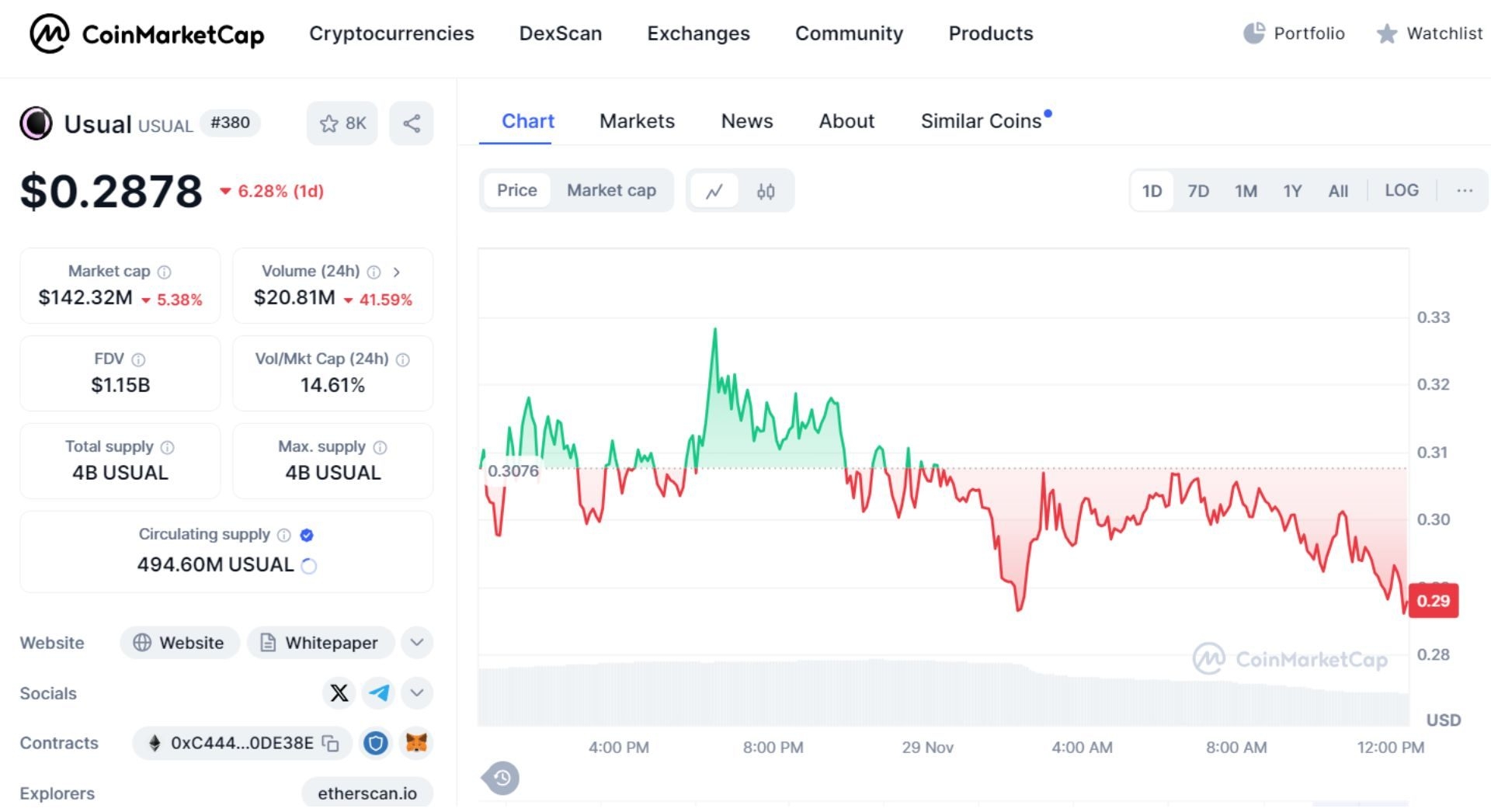This screenshot has height=812, width=1491.
Task: Switch to the Similar Coins tab
Action: 981,121
